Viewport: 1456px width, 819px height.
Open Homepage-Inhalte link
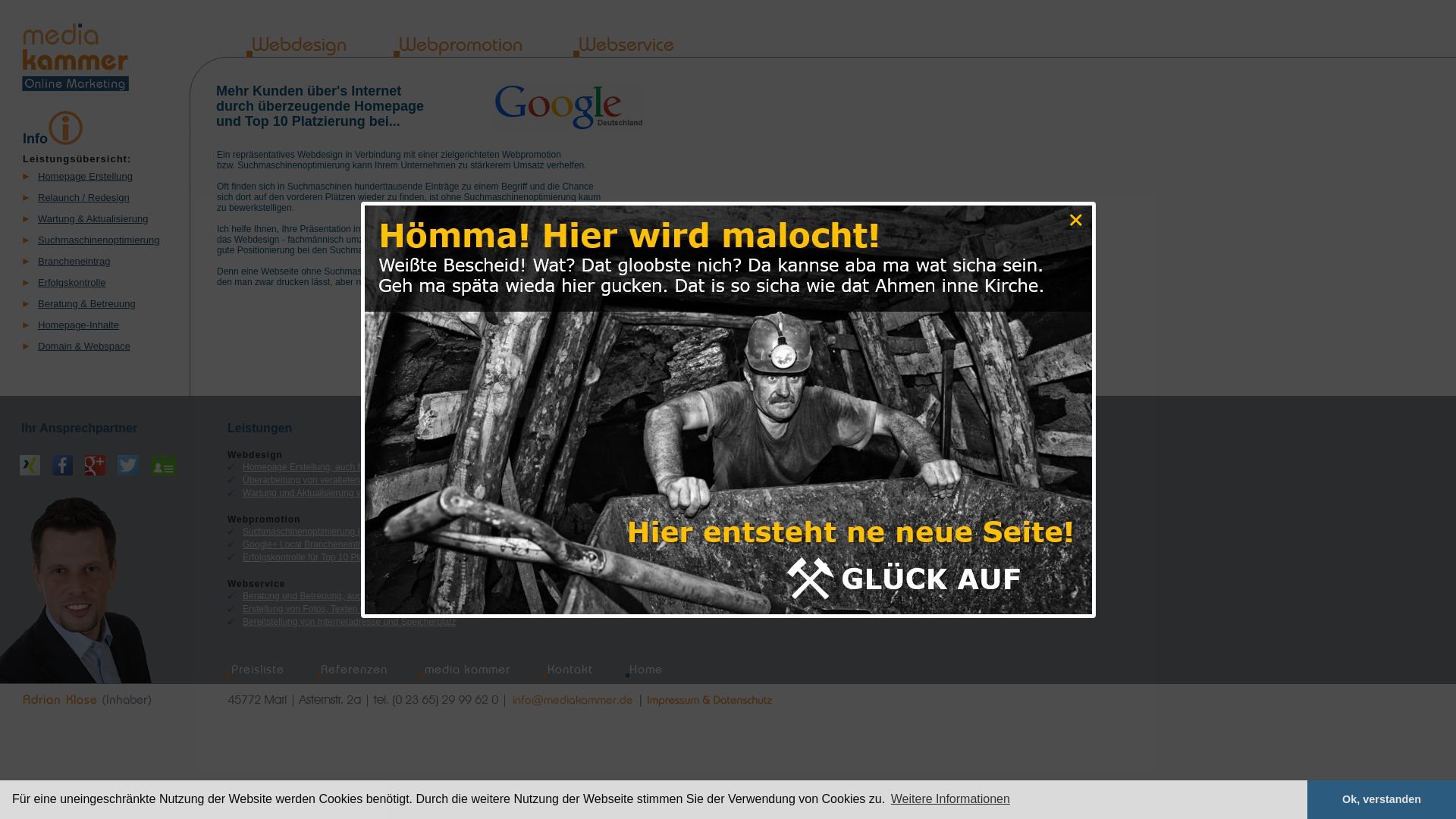78,325
